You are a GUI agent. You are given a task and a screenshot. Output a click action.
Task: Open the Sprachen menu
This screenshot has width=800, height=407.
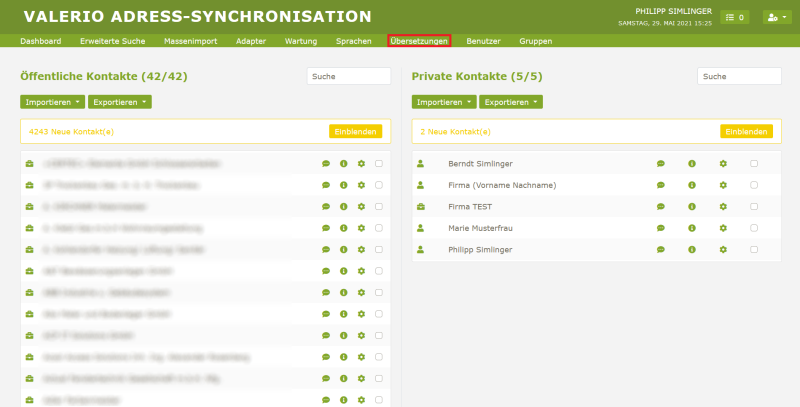coord(354,41)
